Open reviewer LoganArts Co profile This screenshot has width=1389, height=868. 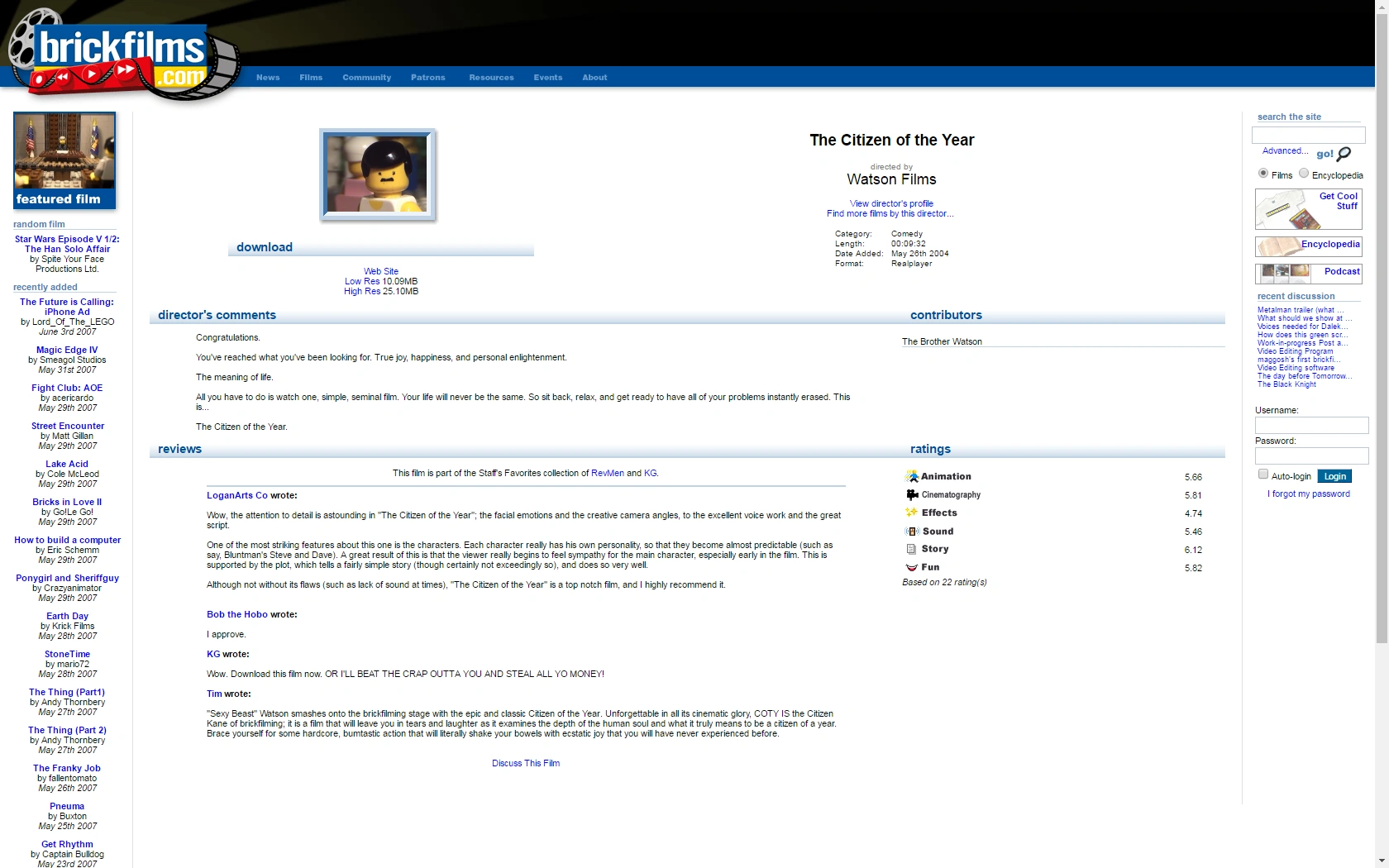point(237,495)
